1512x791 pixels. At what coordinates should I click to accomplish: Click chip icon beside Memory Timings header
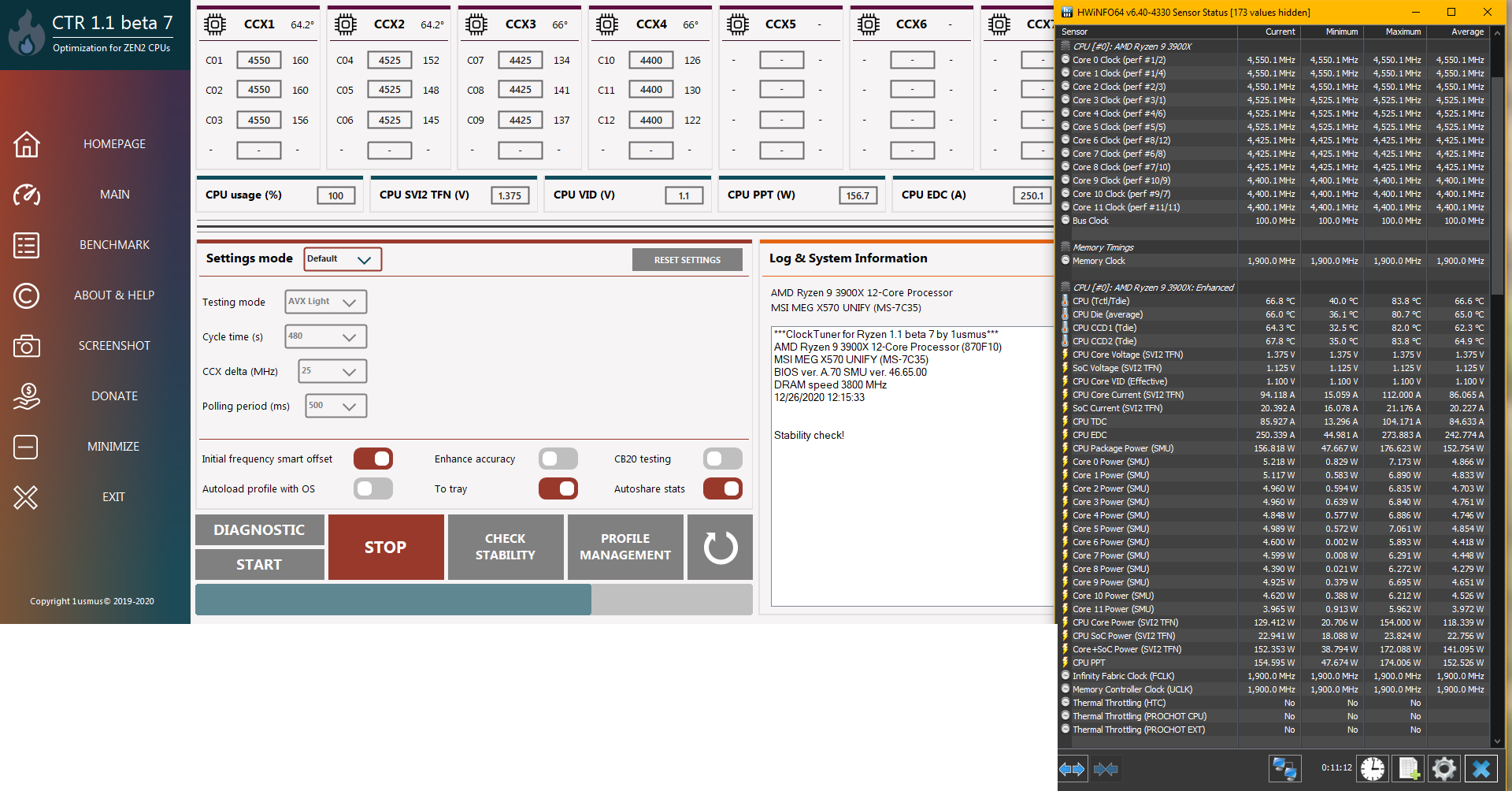[x=1065, y=247]
